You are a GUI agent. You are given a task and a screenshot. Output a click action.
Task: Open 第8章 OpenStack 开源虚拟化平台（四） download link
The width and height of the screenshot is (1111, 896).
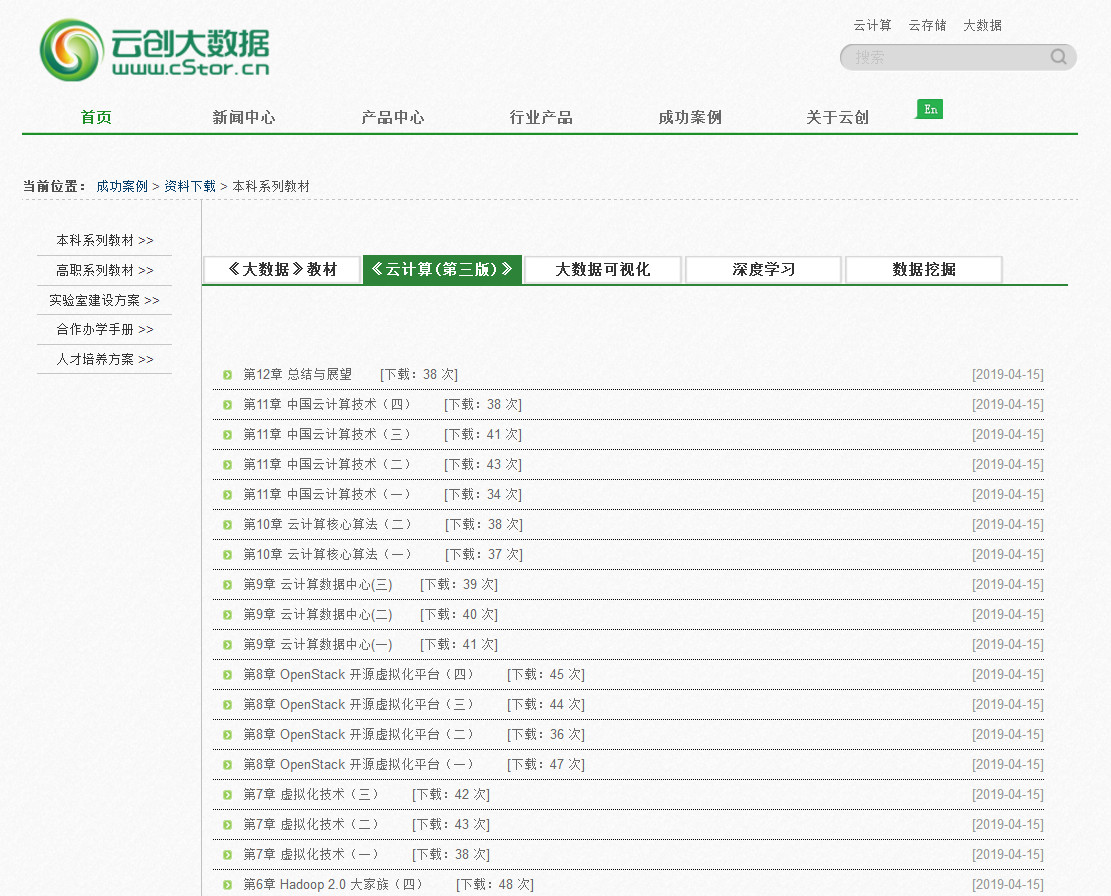pos(359,675)
